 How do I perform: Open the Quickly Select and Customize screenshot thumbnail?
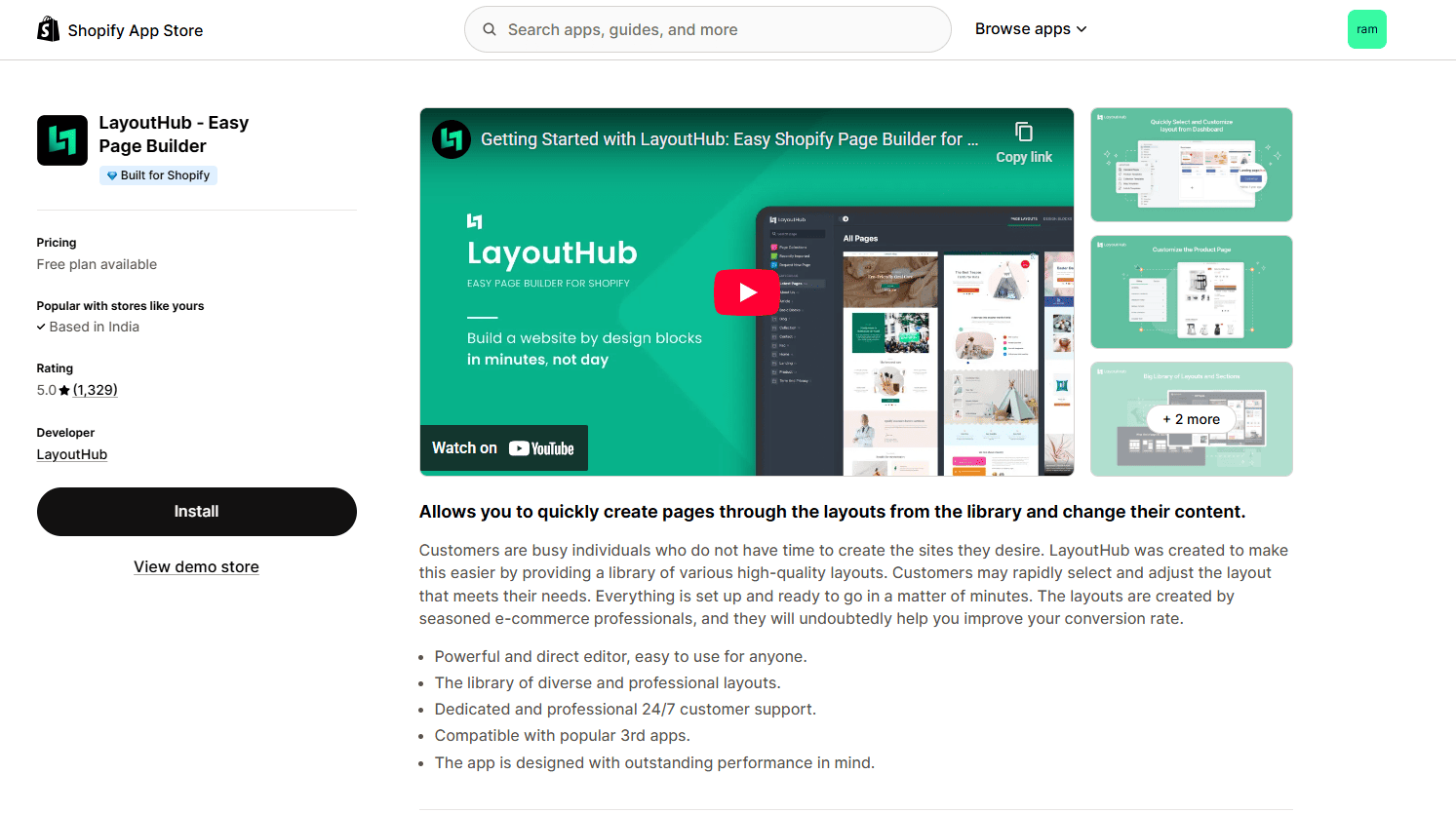tap(1192, 165)
